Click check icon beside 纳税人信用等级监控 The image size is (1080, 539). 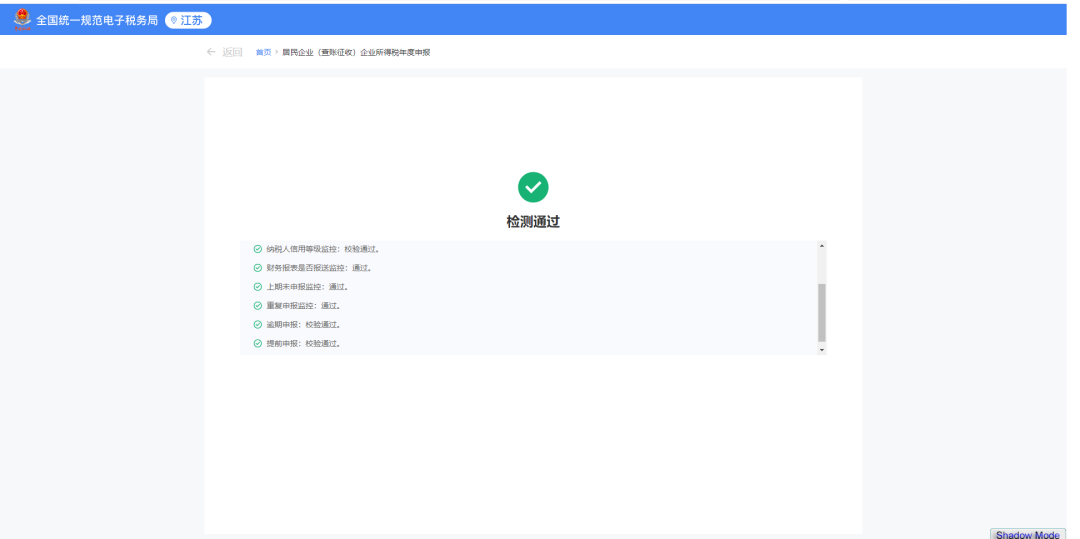tap(258, 249)
